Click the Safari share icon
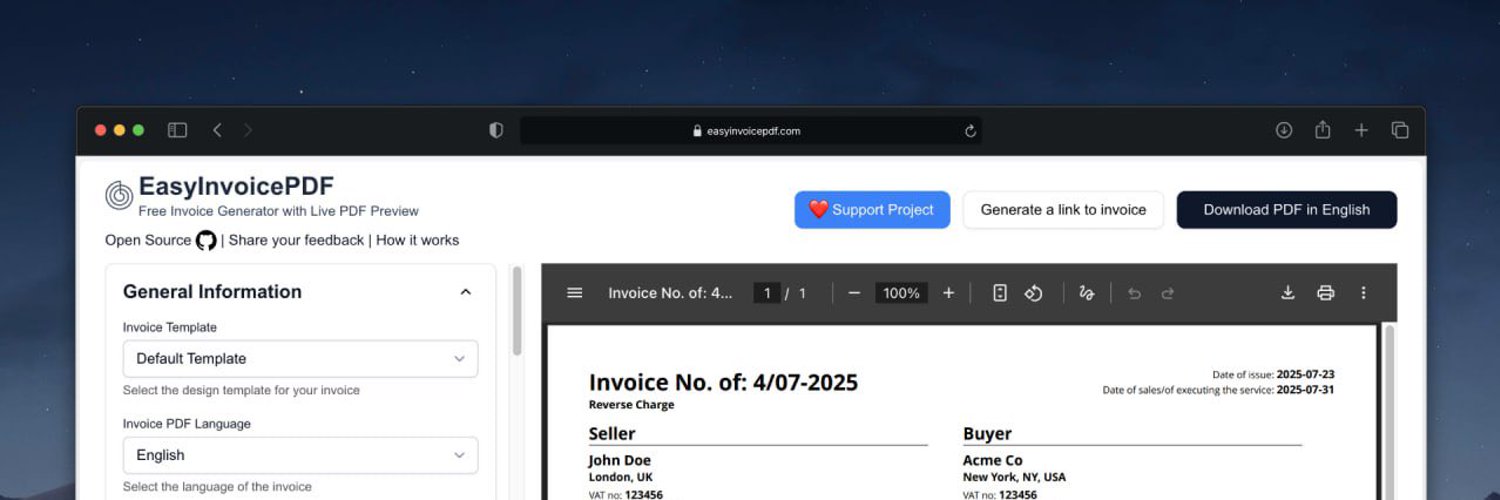The image size is (1500, 500). 1322,130
